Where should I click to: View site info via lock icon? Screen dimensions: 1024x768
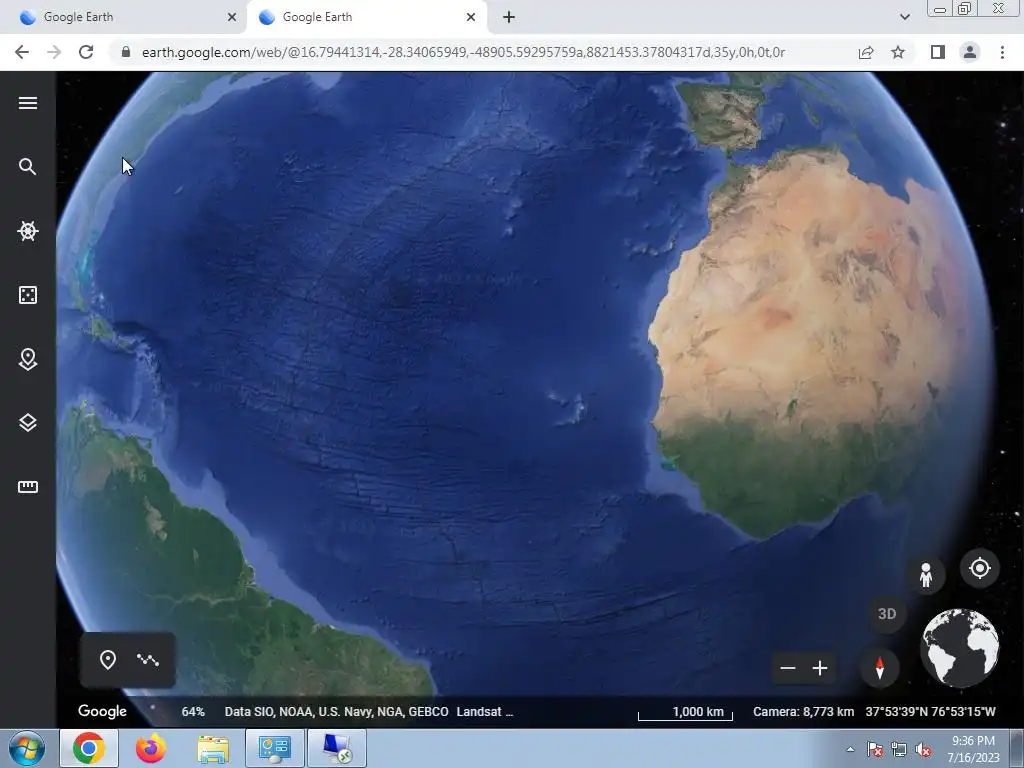point(126,52)
